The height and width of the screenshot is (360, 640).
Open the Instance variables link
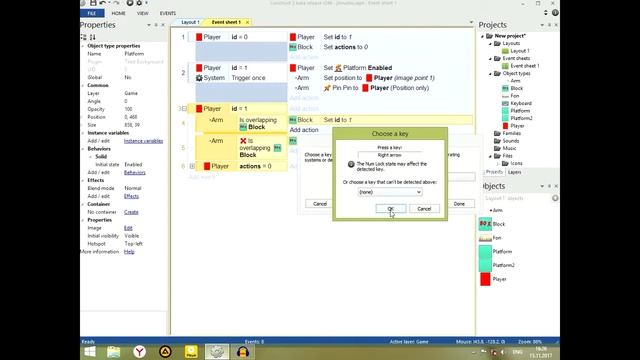click(143, 141)
